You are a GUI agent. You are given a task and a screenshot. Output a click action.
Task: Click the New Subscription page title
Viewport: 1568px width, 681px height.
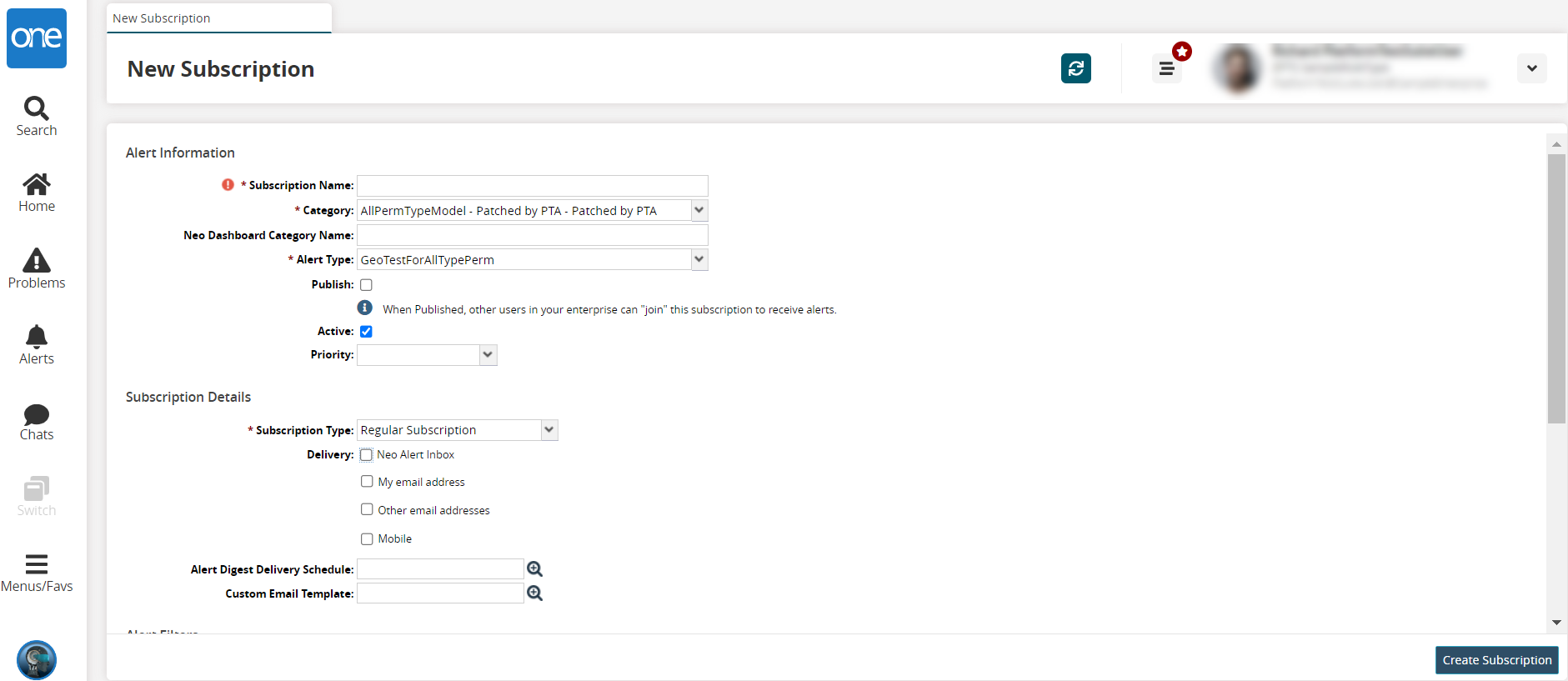pos(221,69)
